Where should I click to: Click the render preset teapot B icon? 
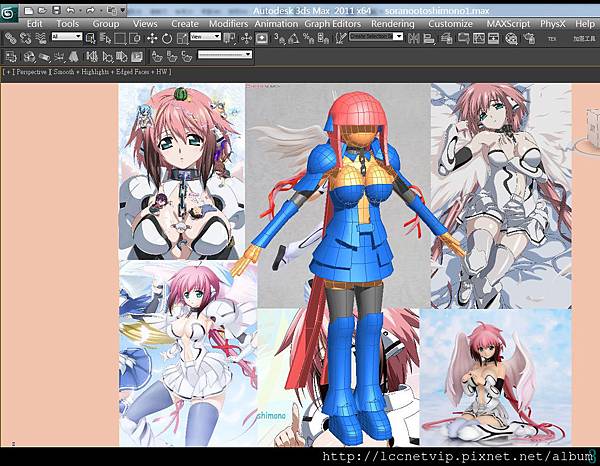[x=171, y=57]
